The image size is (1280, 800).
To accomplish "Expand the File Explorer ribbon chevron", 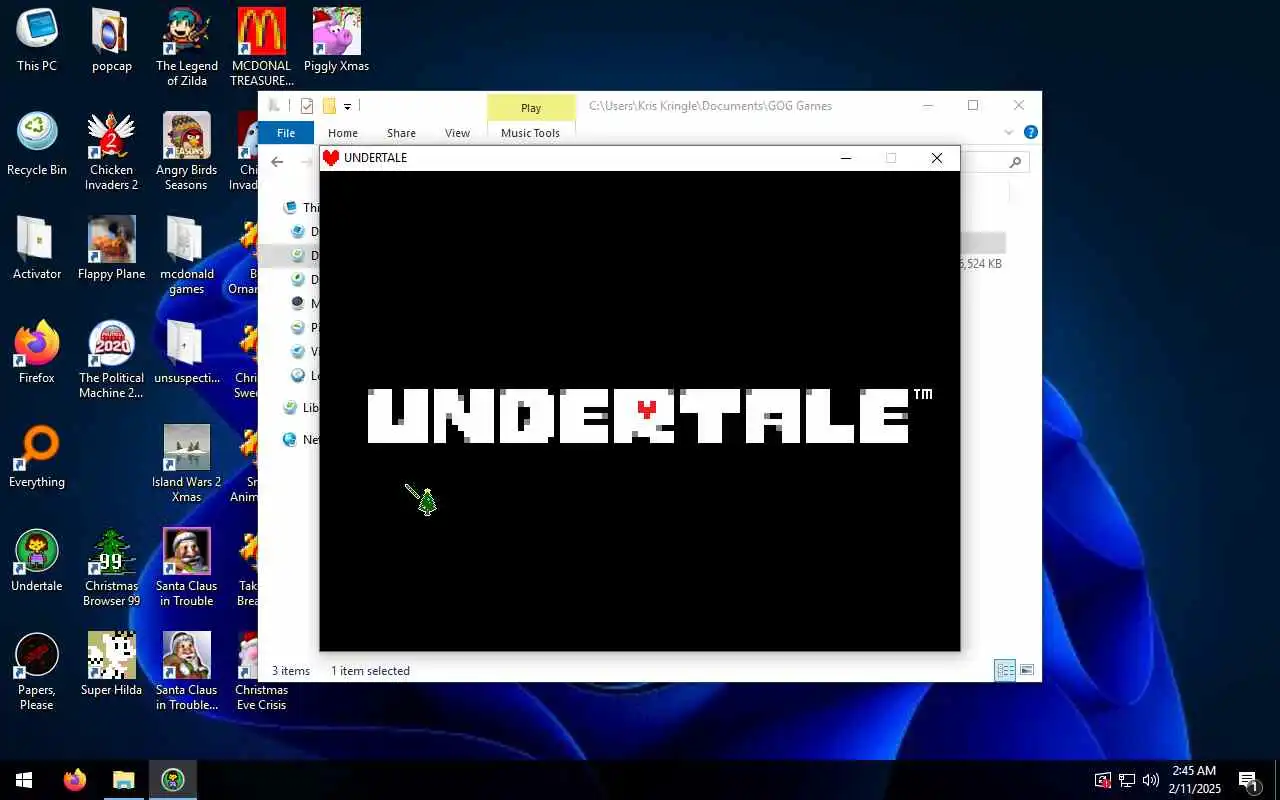I will 1009,133.
